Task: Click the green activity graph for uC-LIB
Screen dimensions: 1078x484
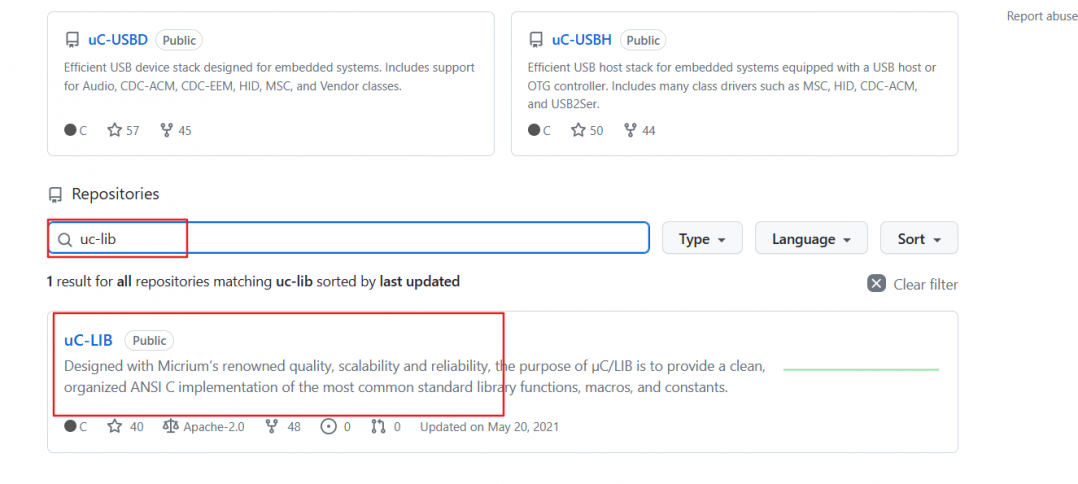Action: click(x=860, y=370)
